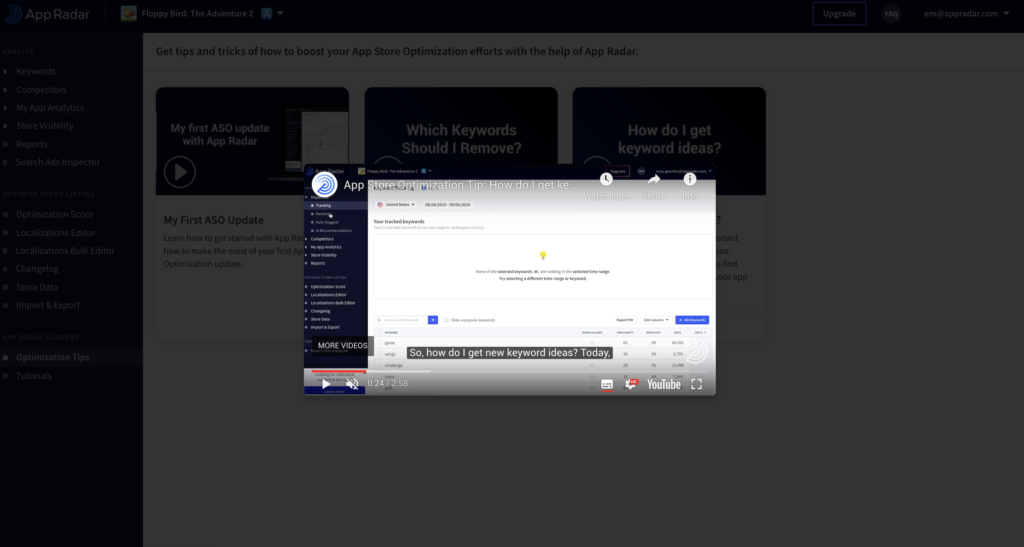
Task: Open Store Visibility section
Action: point(44,125)
